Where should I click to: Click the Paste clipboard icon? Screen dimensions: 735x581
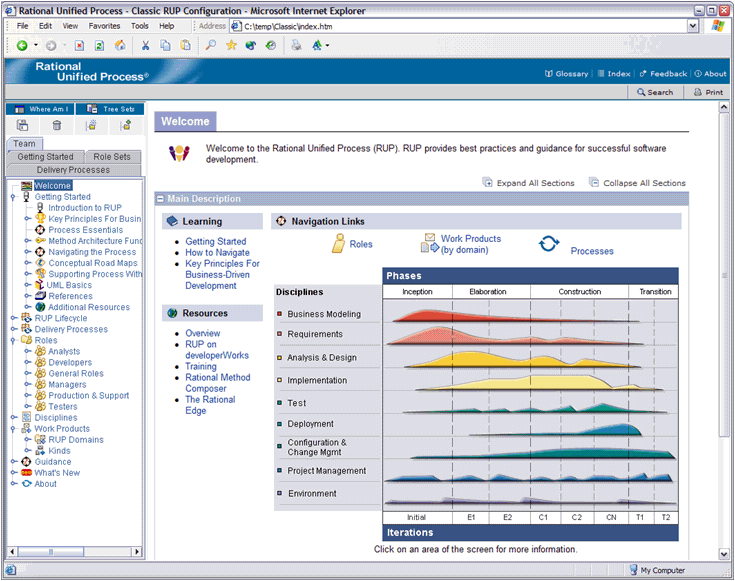click(186, 45)
